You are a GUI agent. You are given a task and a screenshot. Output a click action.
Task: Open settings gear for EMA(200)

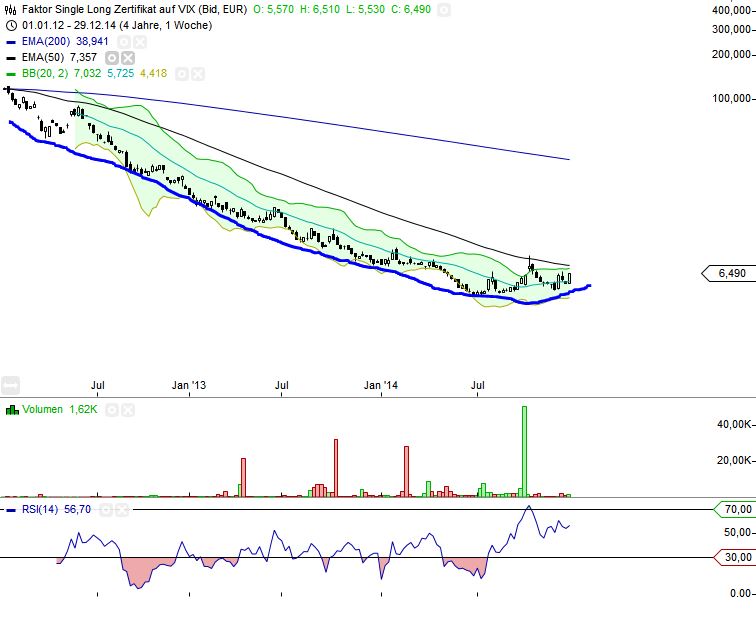(x=124, y=42)
